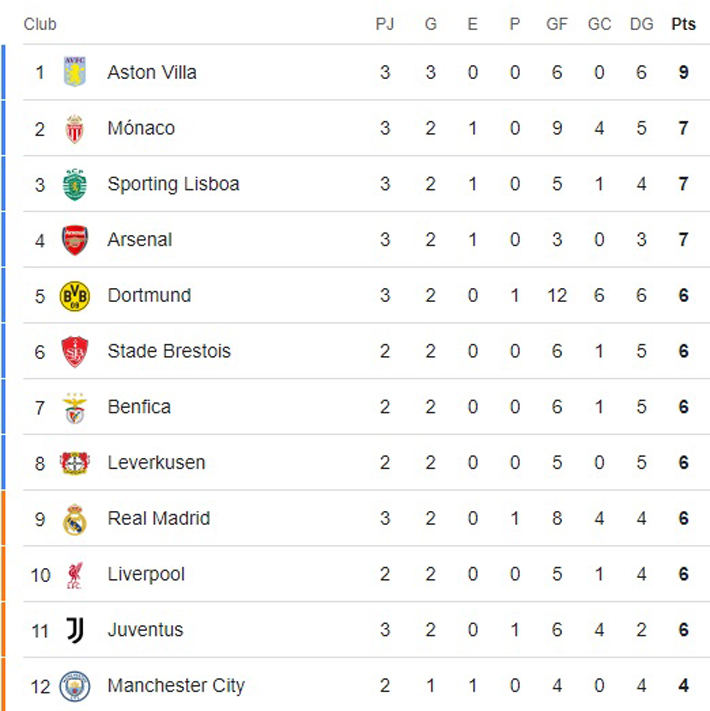The height and width of the screenshot is (711, 710).
Task: Open the Aston Villa team link
Action: [152, 72]
